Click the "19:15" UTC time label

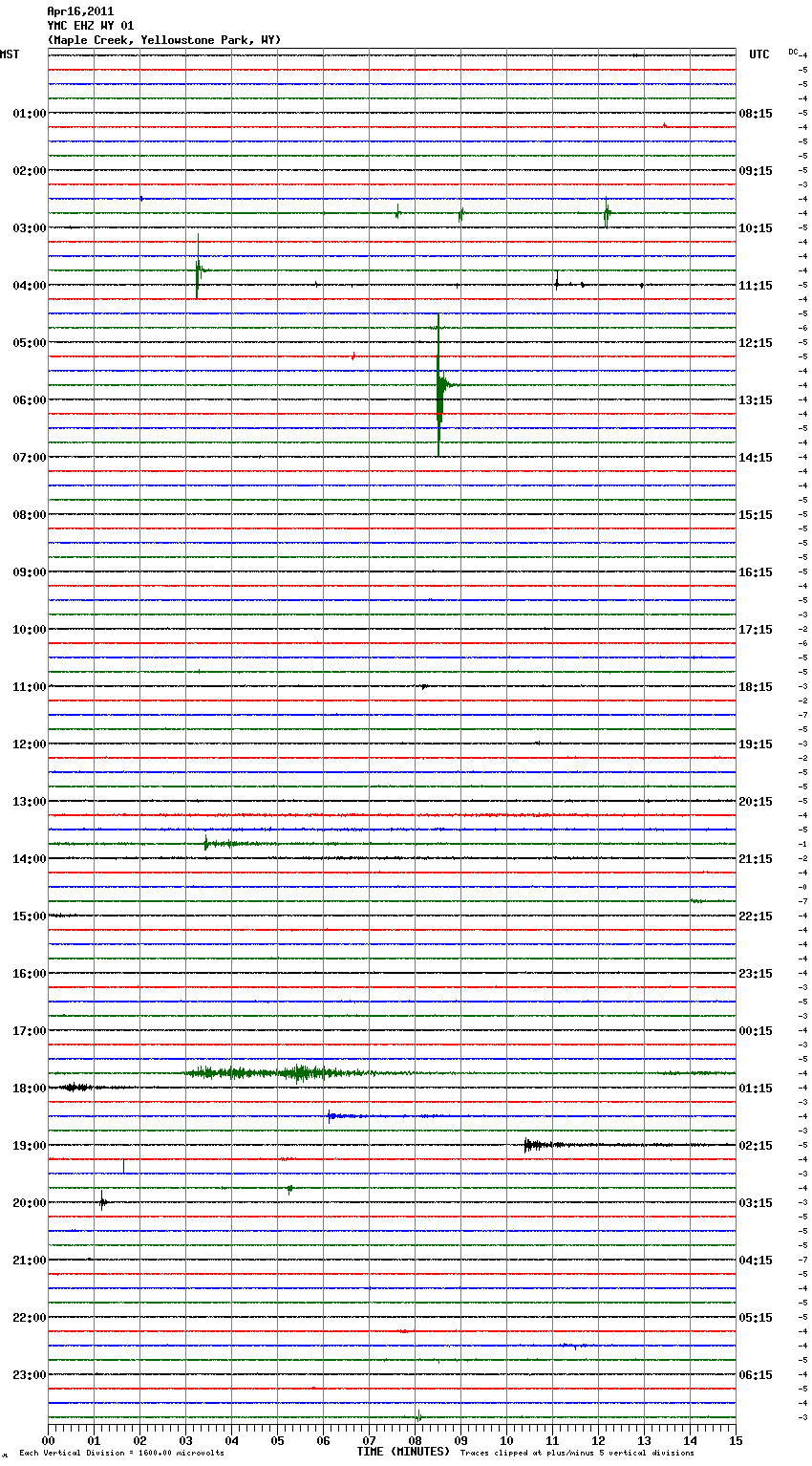pyautogui.click(x=756, y=744)
